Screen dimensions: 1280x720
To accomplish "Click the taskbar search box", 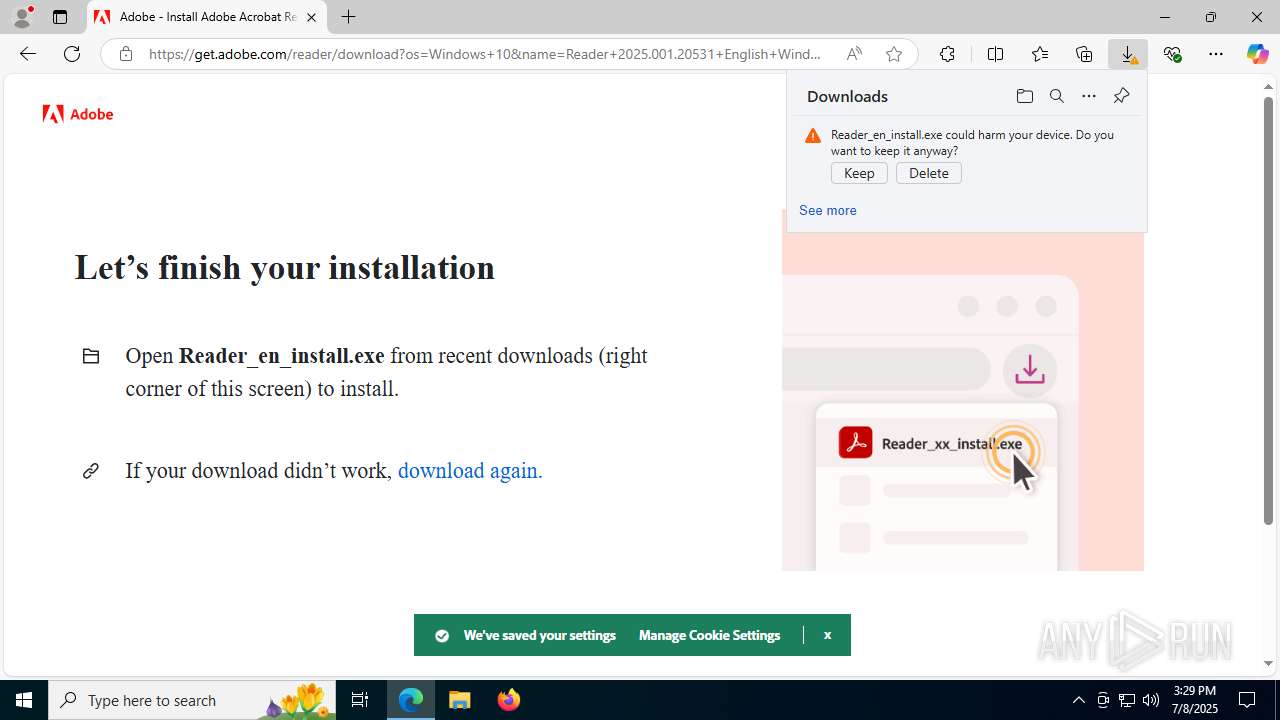I will (192, 700).
